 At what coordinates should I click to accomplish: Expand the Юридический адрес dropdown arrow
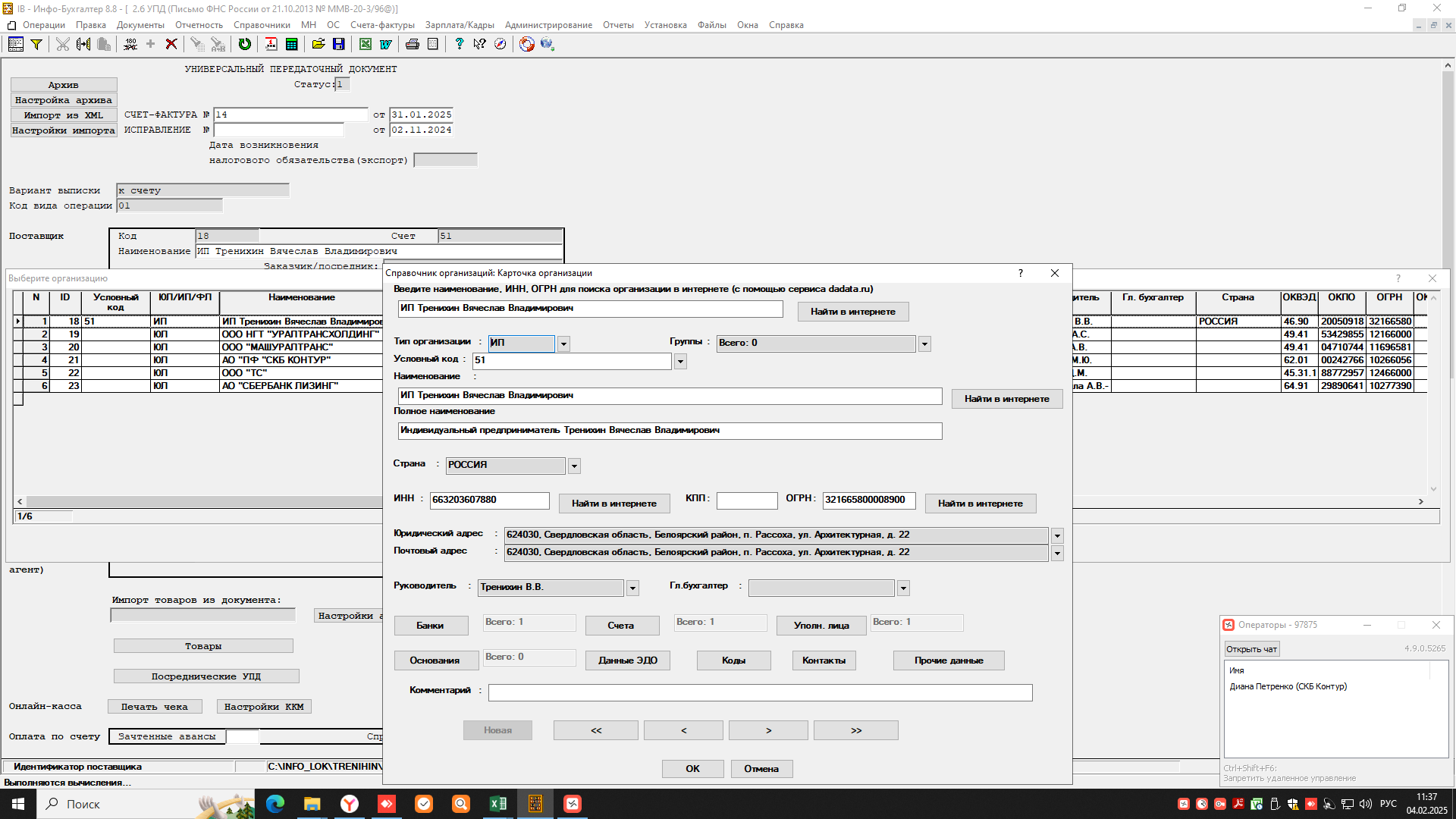click(1057, 536)
